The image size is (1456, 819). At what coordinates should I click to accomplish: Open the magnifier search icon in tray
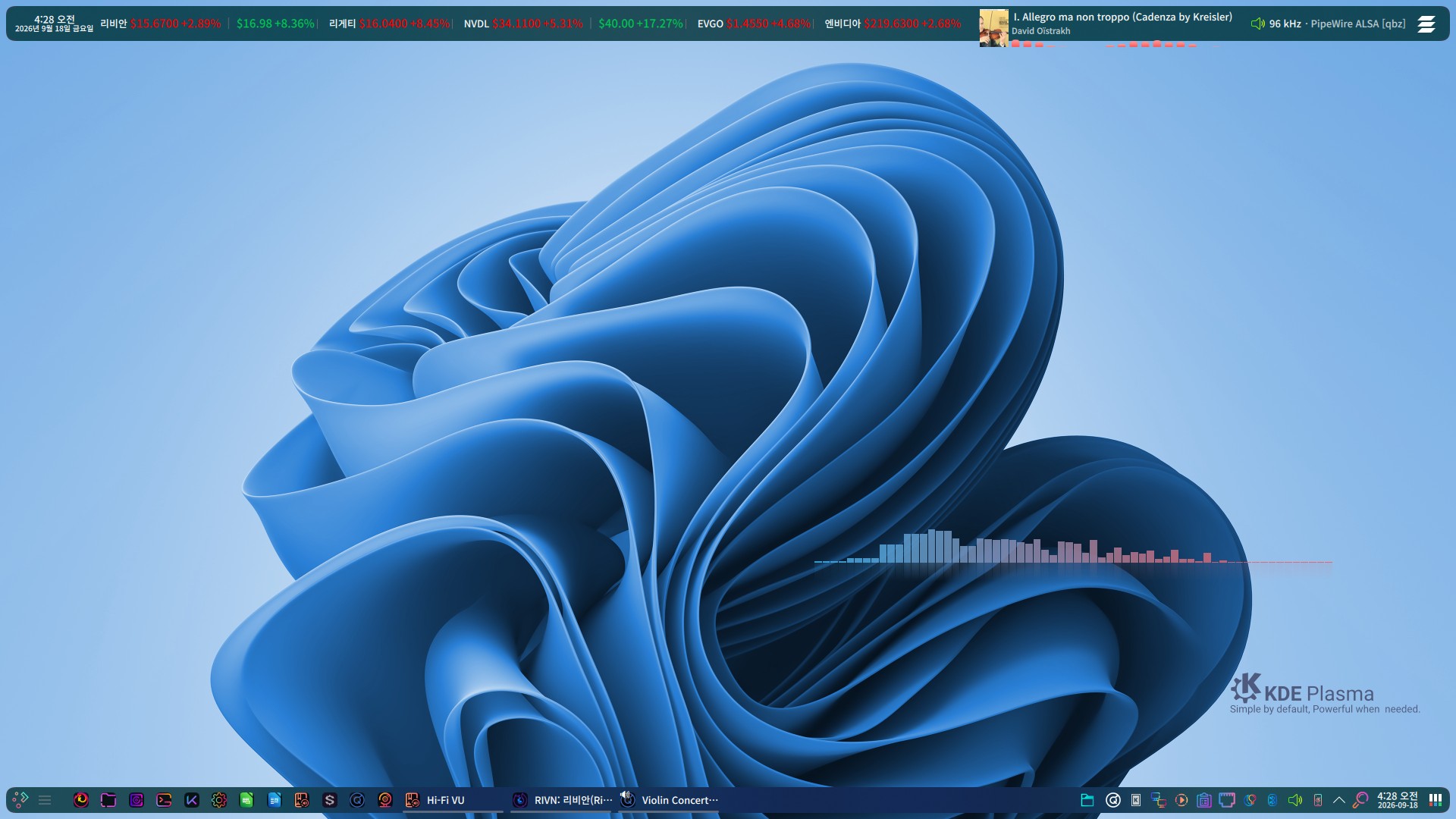pyautogui.click(x=1360, y=799)
